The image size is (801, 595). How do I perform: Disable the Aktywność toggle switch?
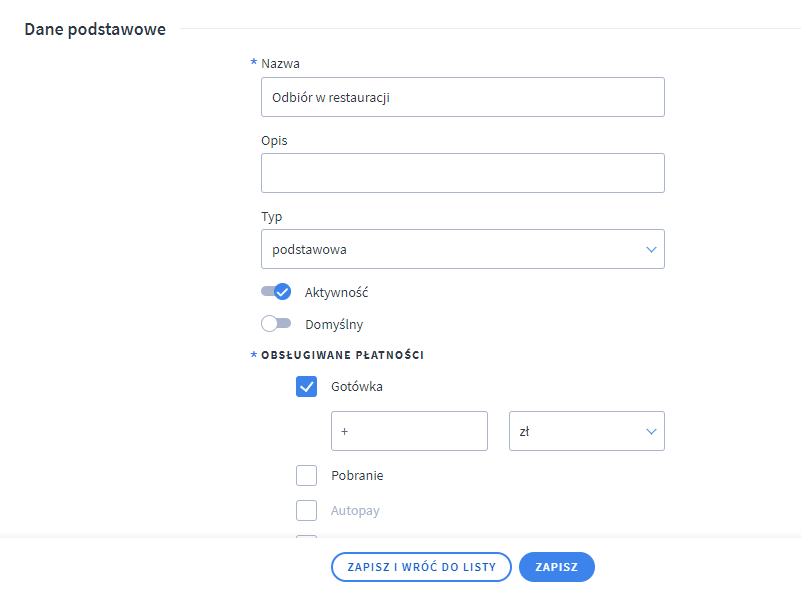276,292
